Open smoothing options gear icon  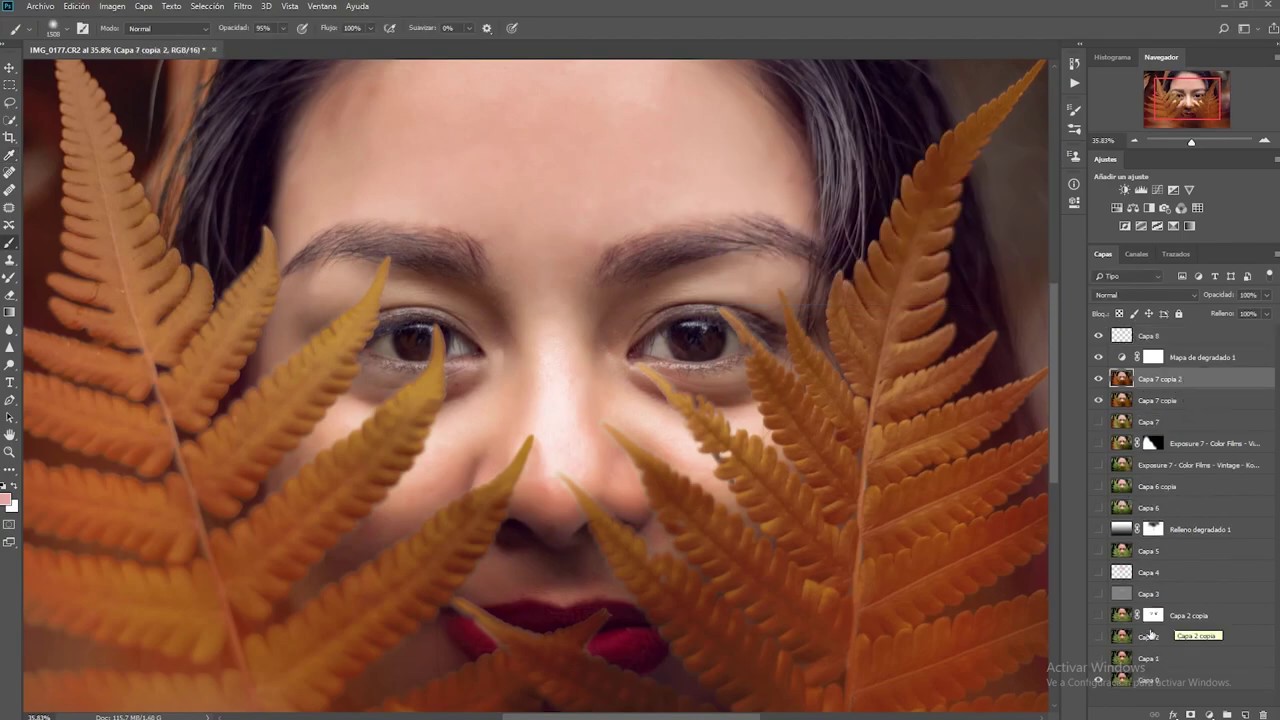click(487, 28)
